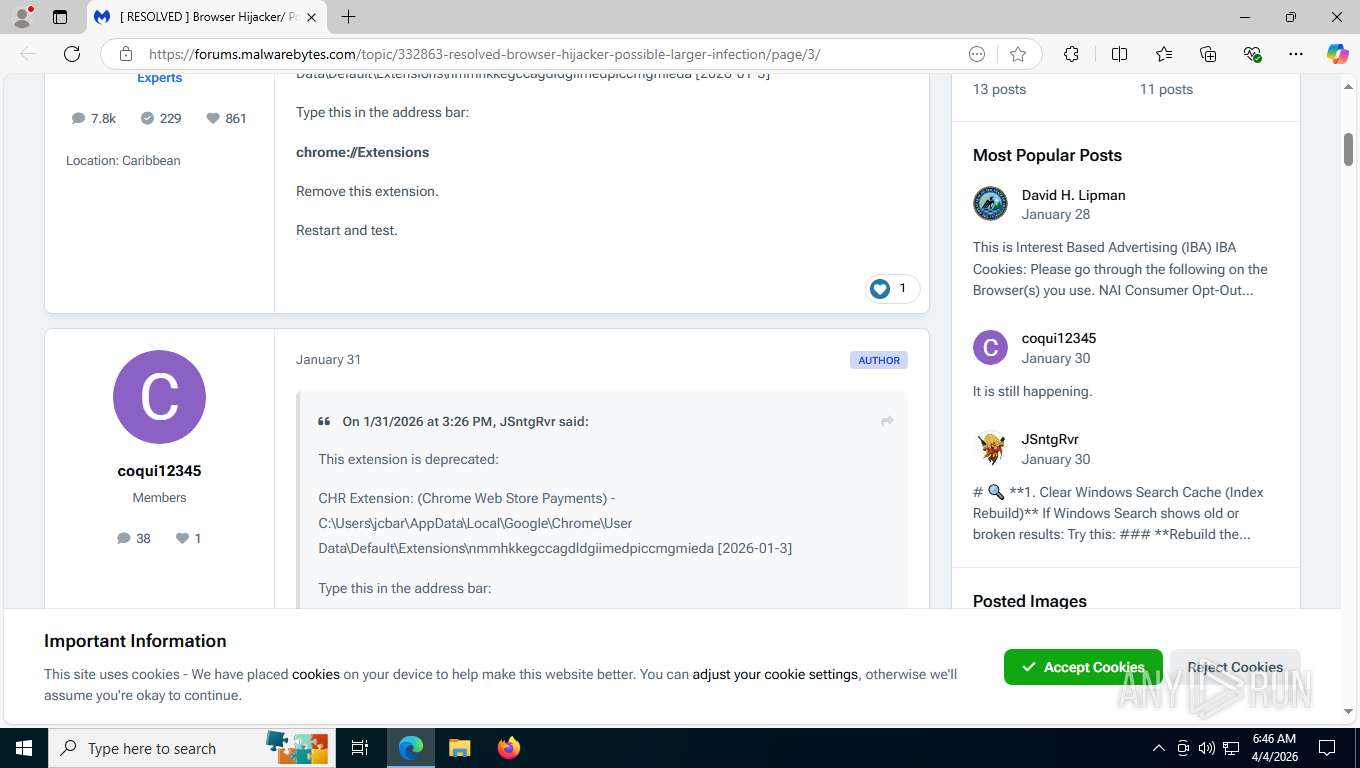Click the 7.8k posts count stat

(94, 118)
